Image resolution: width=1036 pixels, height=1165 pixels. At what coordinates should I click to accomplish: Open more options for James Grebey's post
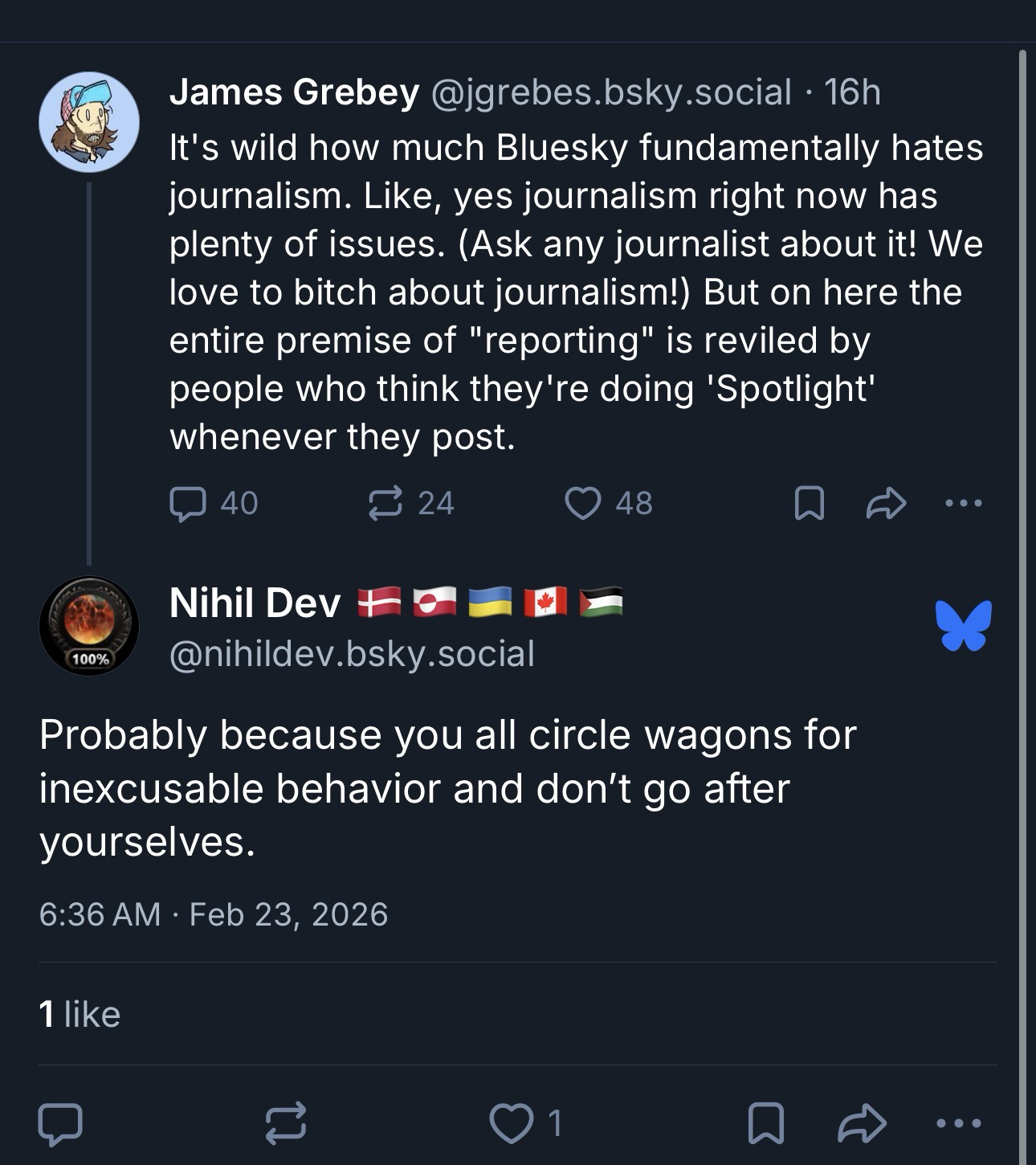pyautogui.click(x=963, y=504)
